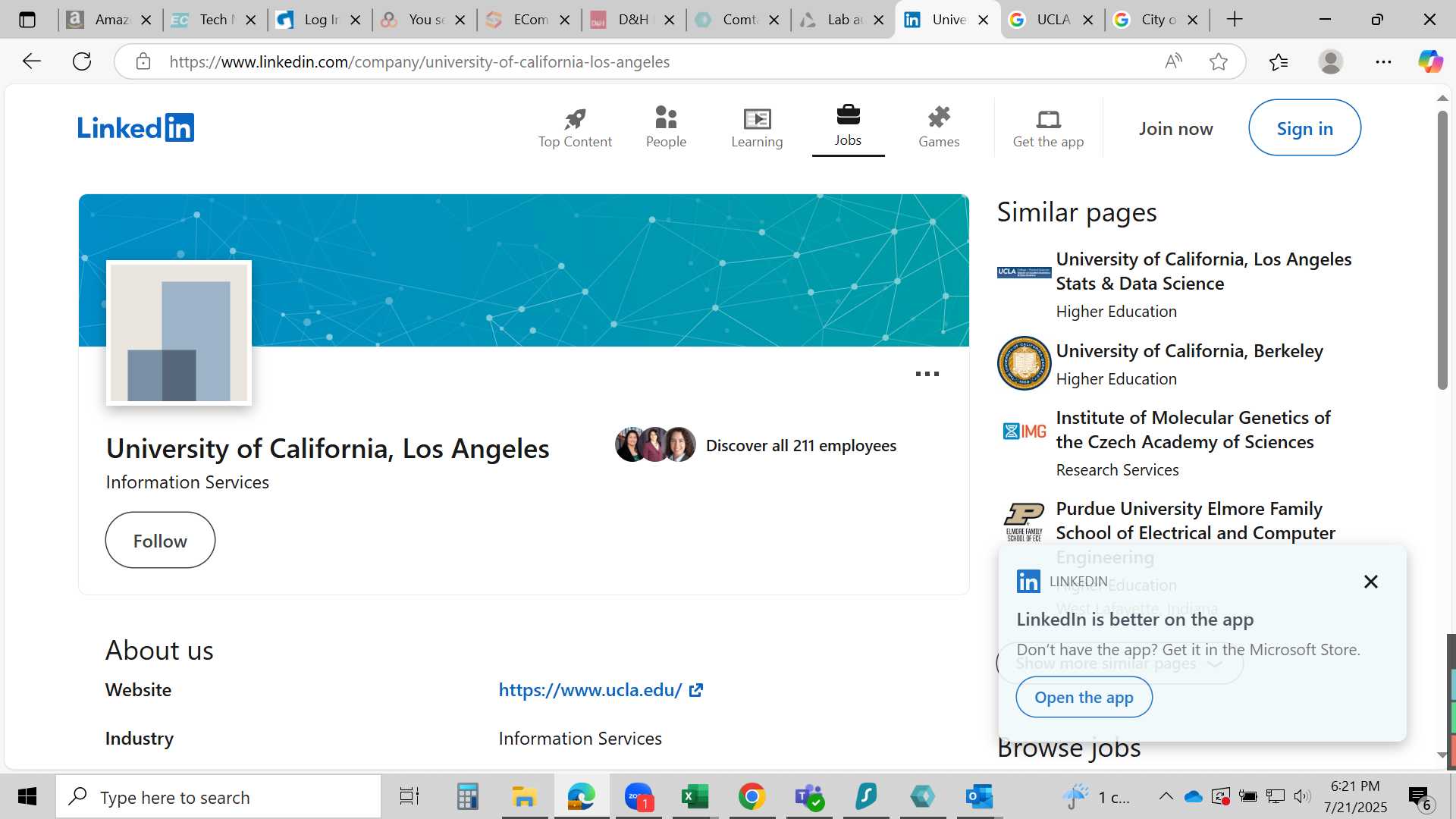Open UCLA Stats & Data Science similar page
Image resolution: width=1456 pixels, height=819 pixels.
[1203, 271]
